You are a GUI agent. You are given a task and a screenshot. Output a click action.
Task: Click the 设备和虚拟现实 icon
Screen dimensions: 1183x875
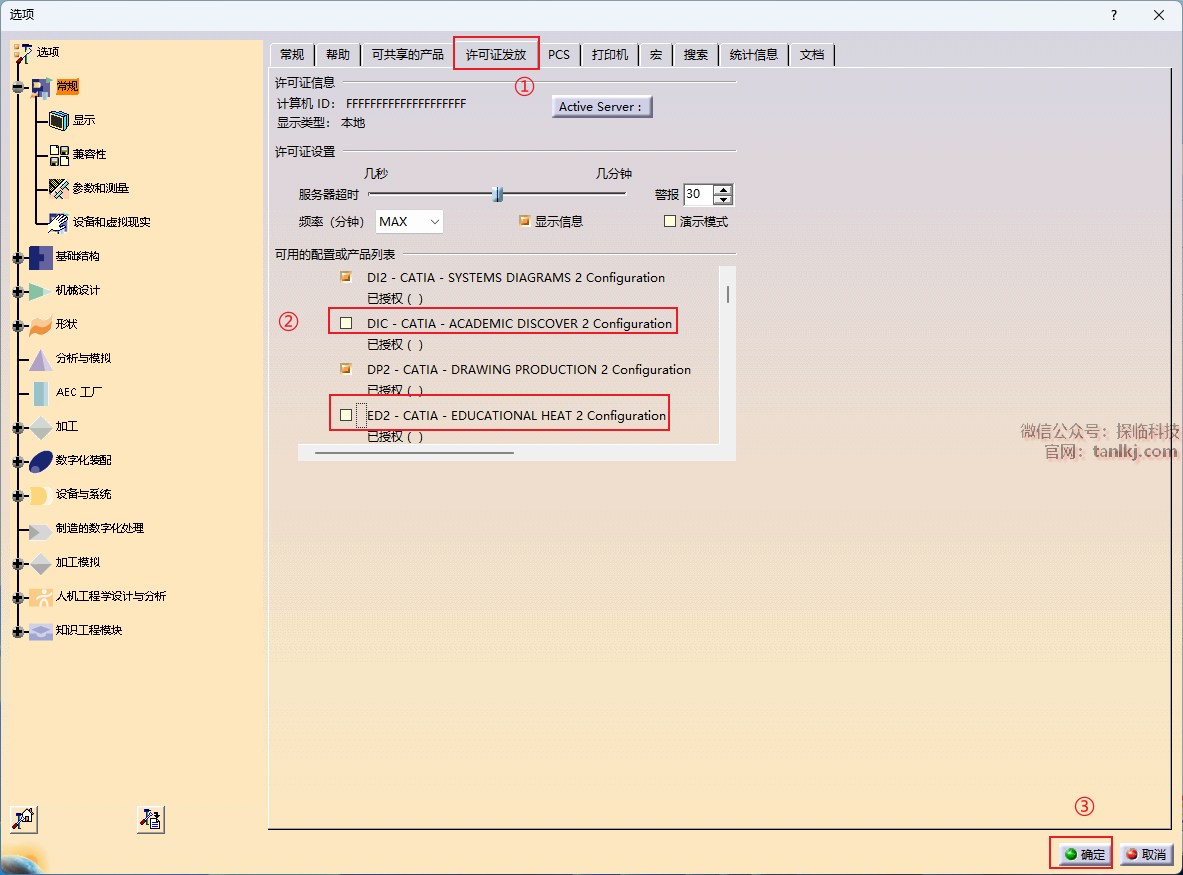(x=58, y=222)
